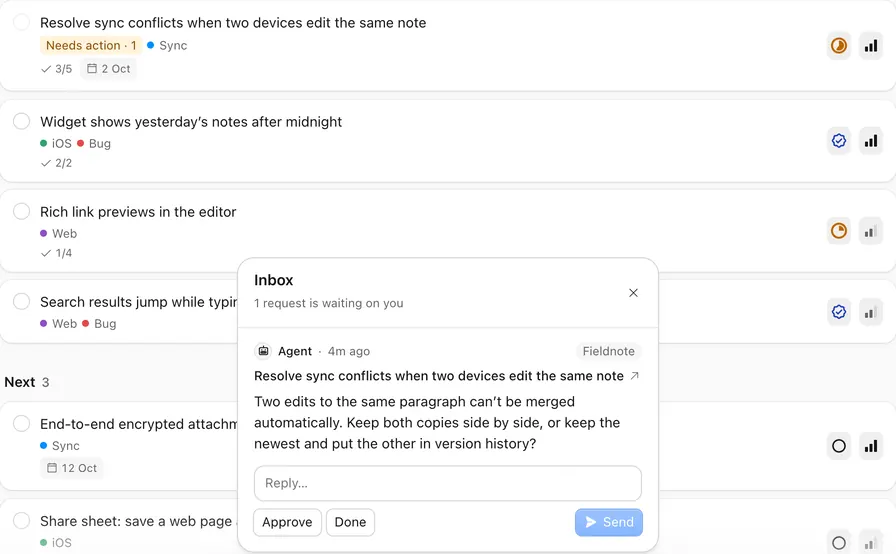Check off Share sheet task
Image resolution: width=896 pixels, height=554 pixels.
[22, 520]
